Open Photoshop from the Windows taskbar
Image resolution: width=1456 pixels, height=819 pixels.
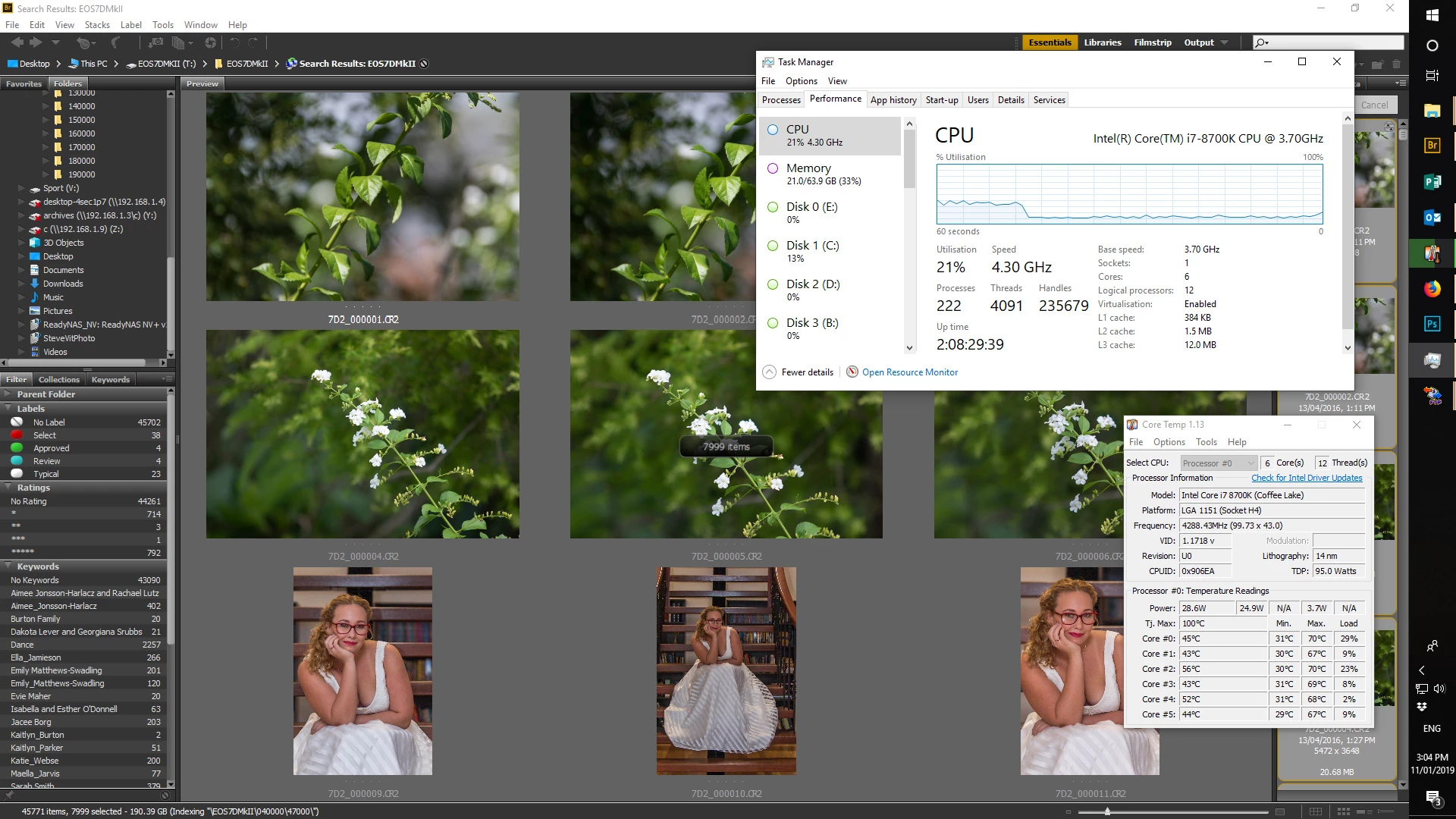(x=1432, y=324)
